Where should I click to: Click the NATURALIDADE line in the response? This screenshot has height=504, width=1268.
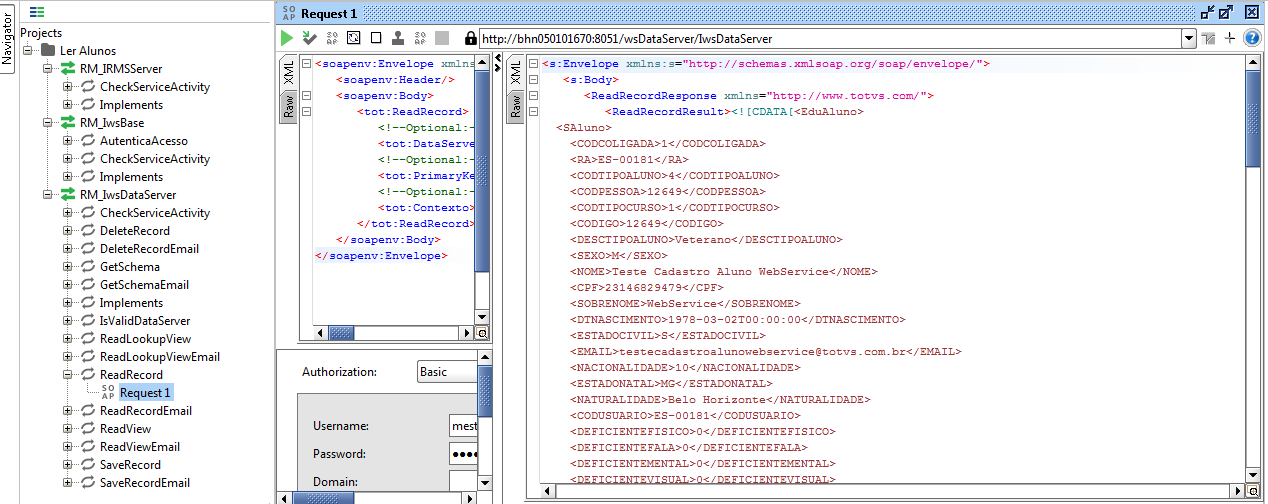coord(719,399)
